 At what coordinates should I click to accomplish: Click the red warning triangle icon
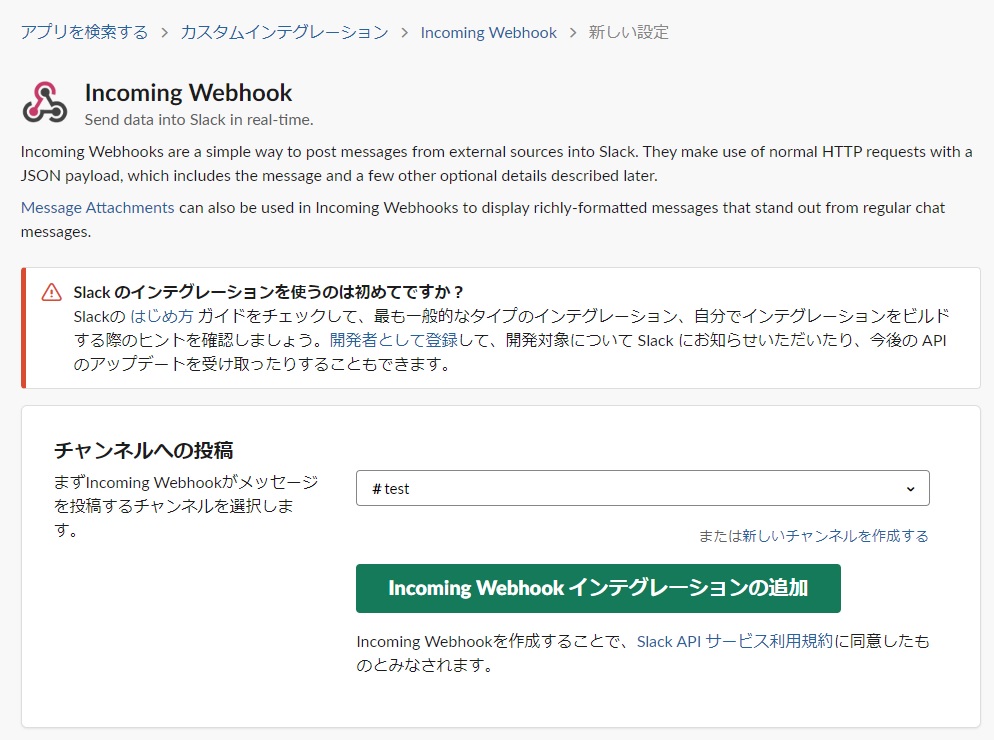click(51, 292)
